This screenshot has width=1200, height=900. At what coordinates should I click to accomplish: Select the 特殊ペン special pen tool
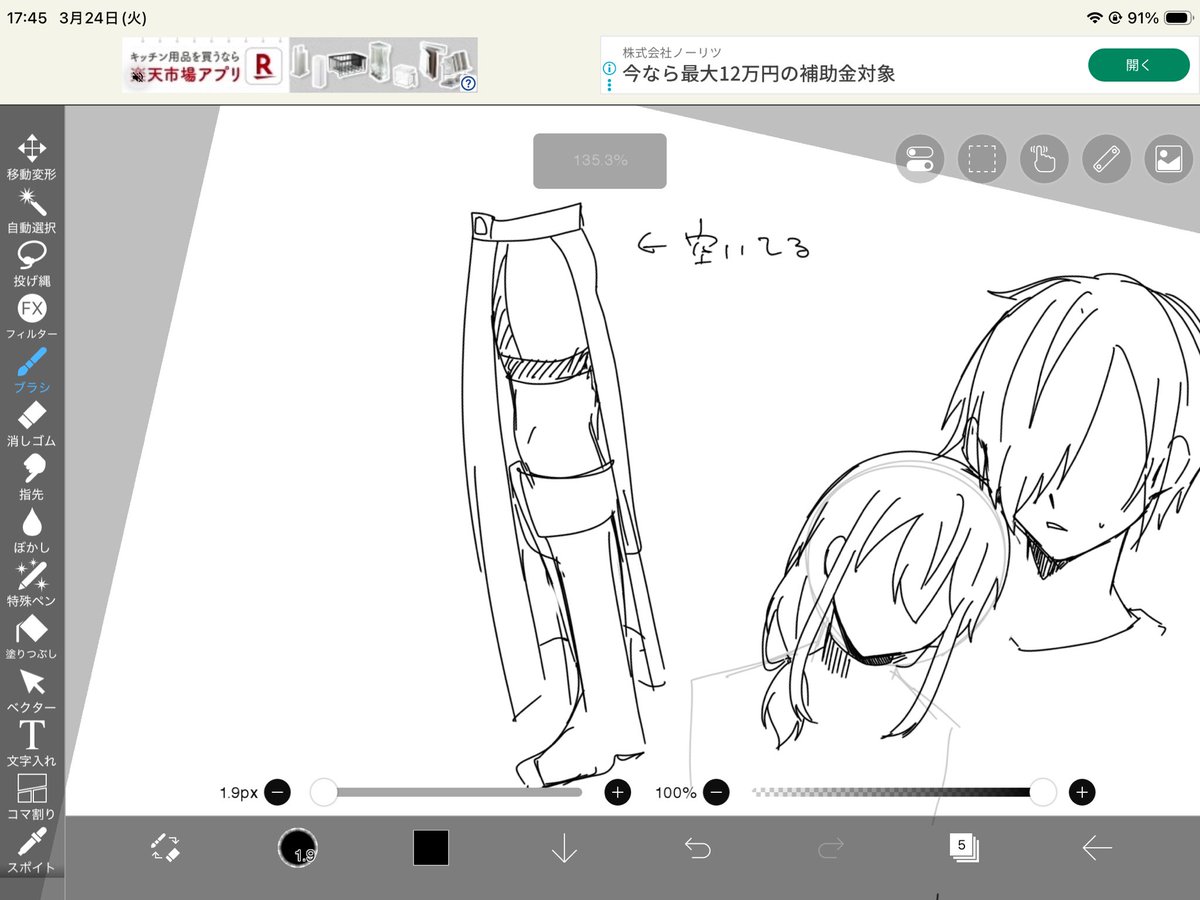(x=32, y=584)
